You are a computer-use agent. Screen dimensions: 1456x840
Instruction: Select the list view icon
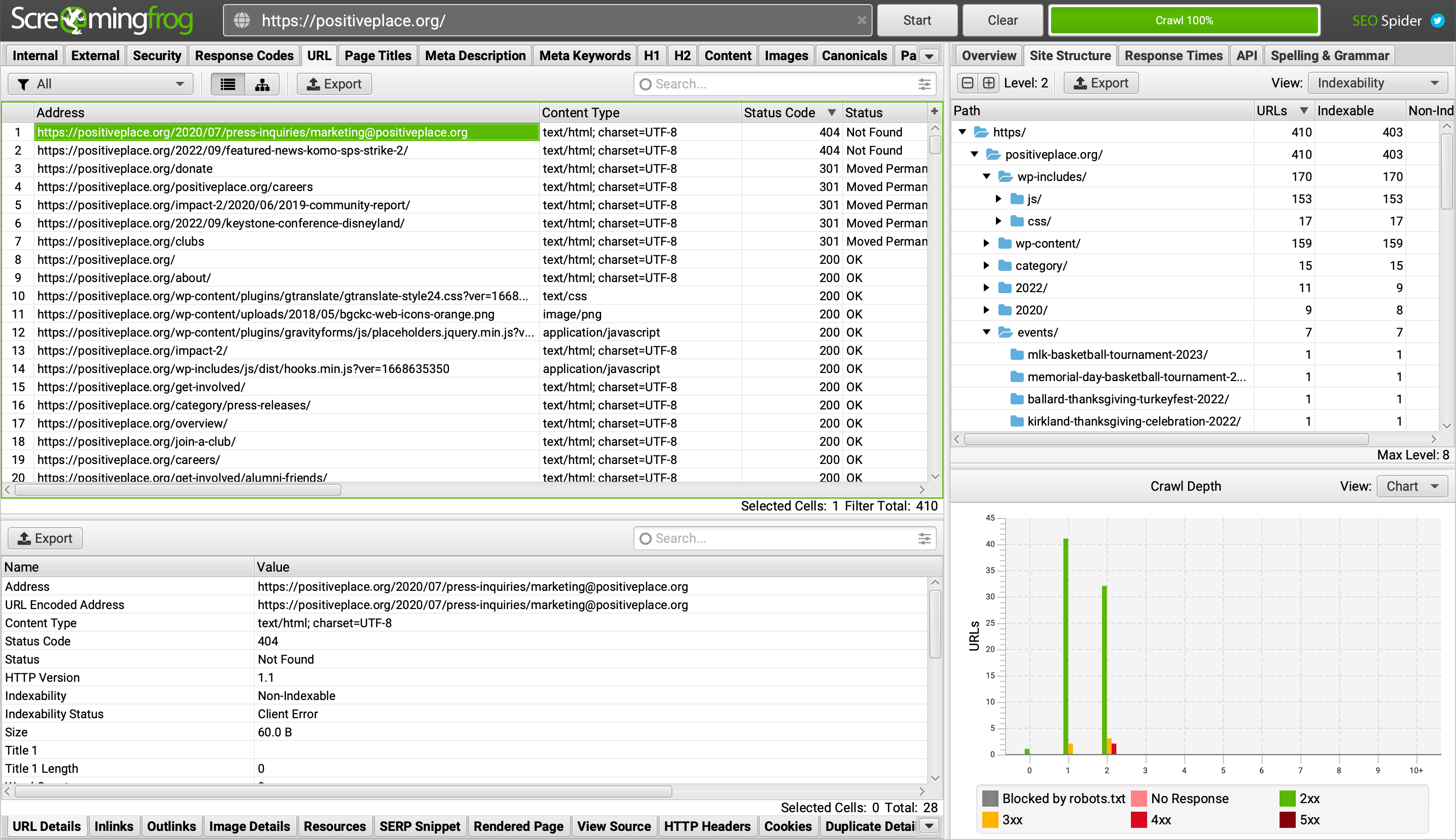click(x=227, y=84)
